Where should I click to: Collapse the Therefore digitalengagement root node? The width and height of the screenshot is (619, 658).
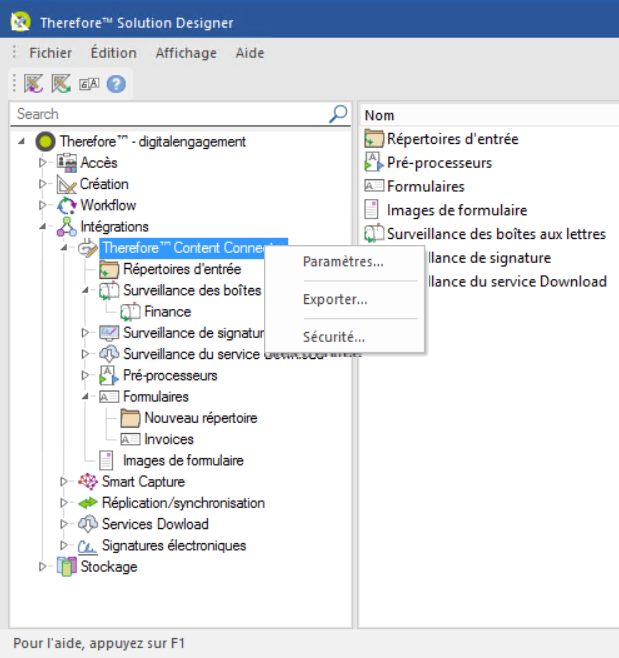point(21,142)
